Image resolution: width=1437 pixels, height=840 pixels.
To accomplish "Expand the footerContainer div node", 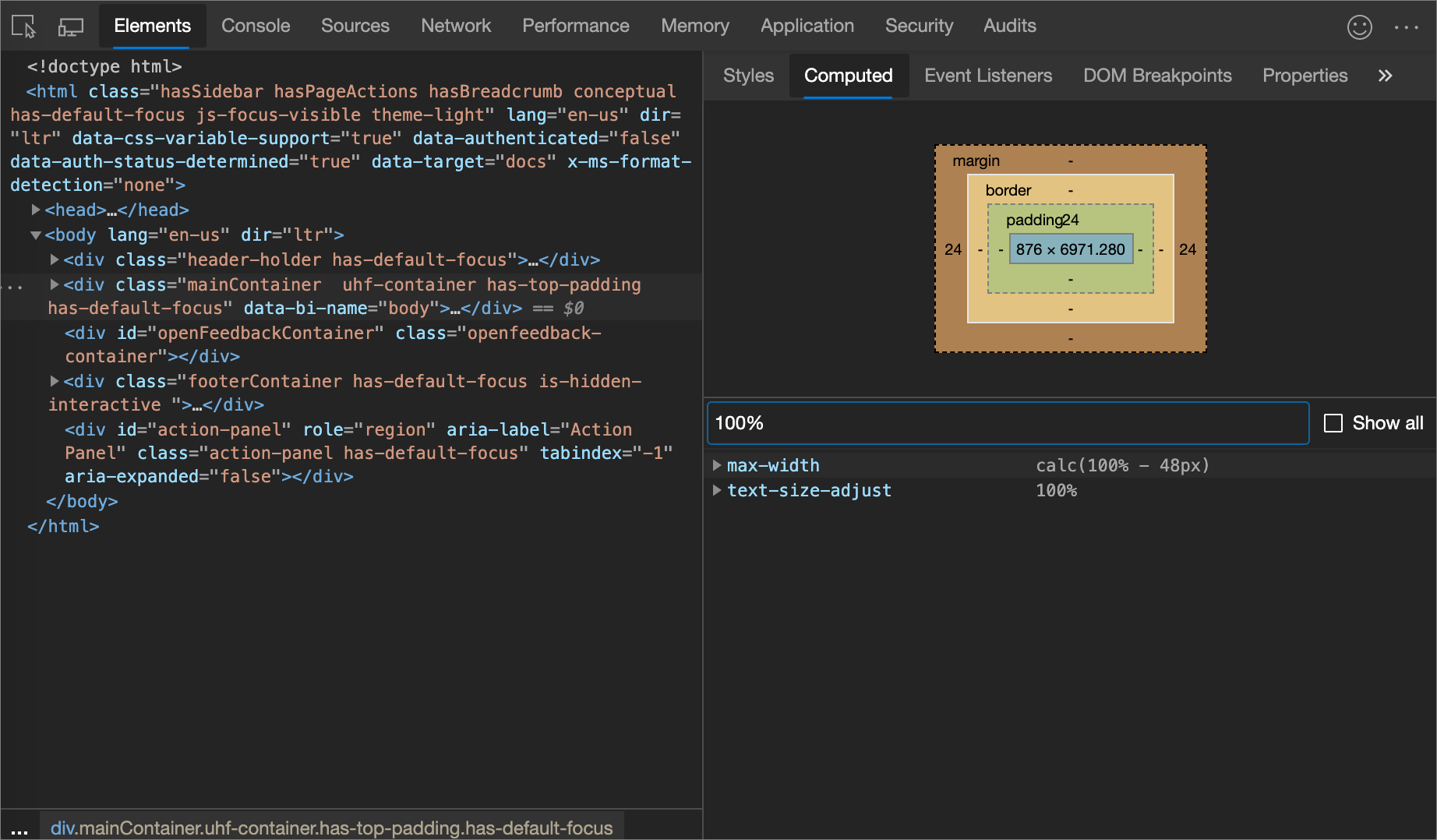I will 55,381.
